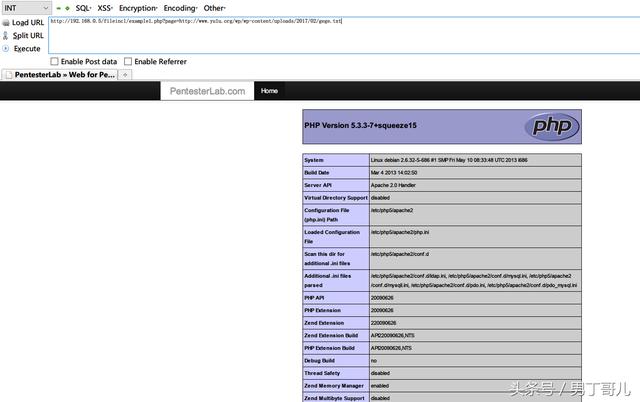Open the Other menu
Viewport: 640px width, 402px height.
pyautogui.click(x=214, y=8)
